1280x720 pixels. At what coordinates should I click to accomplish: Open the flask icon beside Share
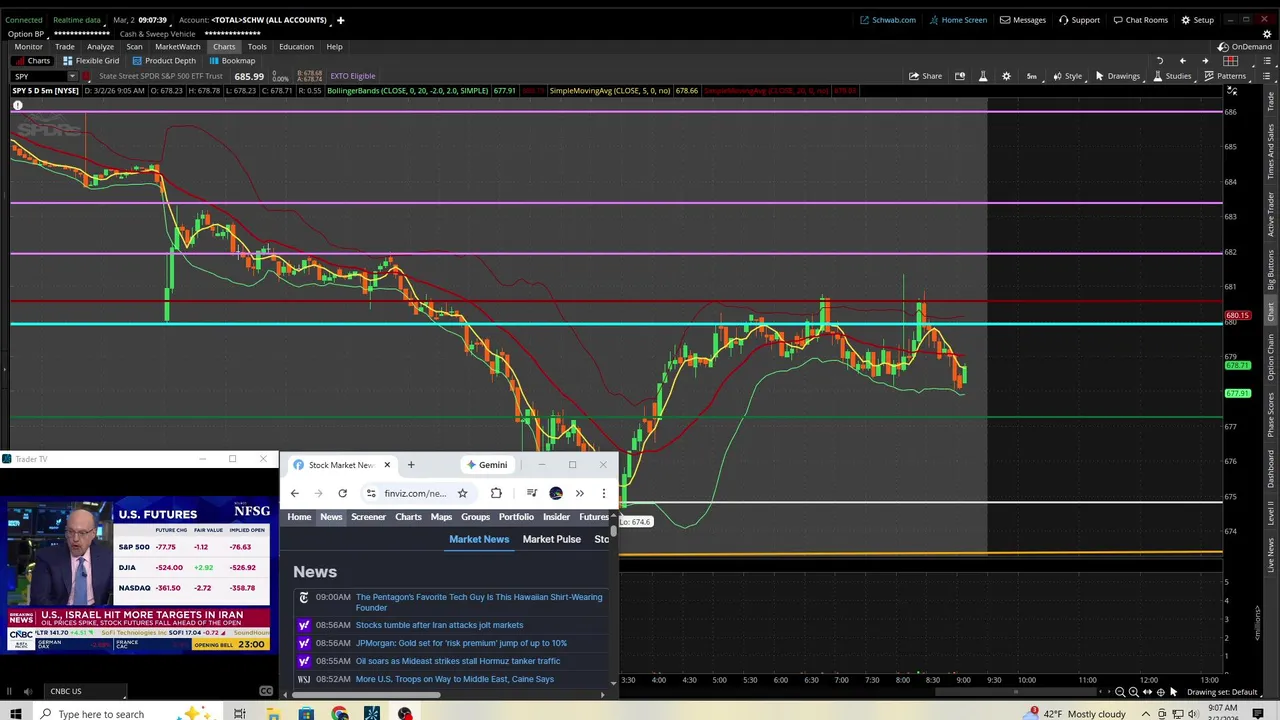pyautogui.click(x=983, y=76)
